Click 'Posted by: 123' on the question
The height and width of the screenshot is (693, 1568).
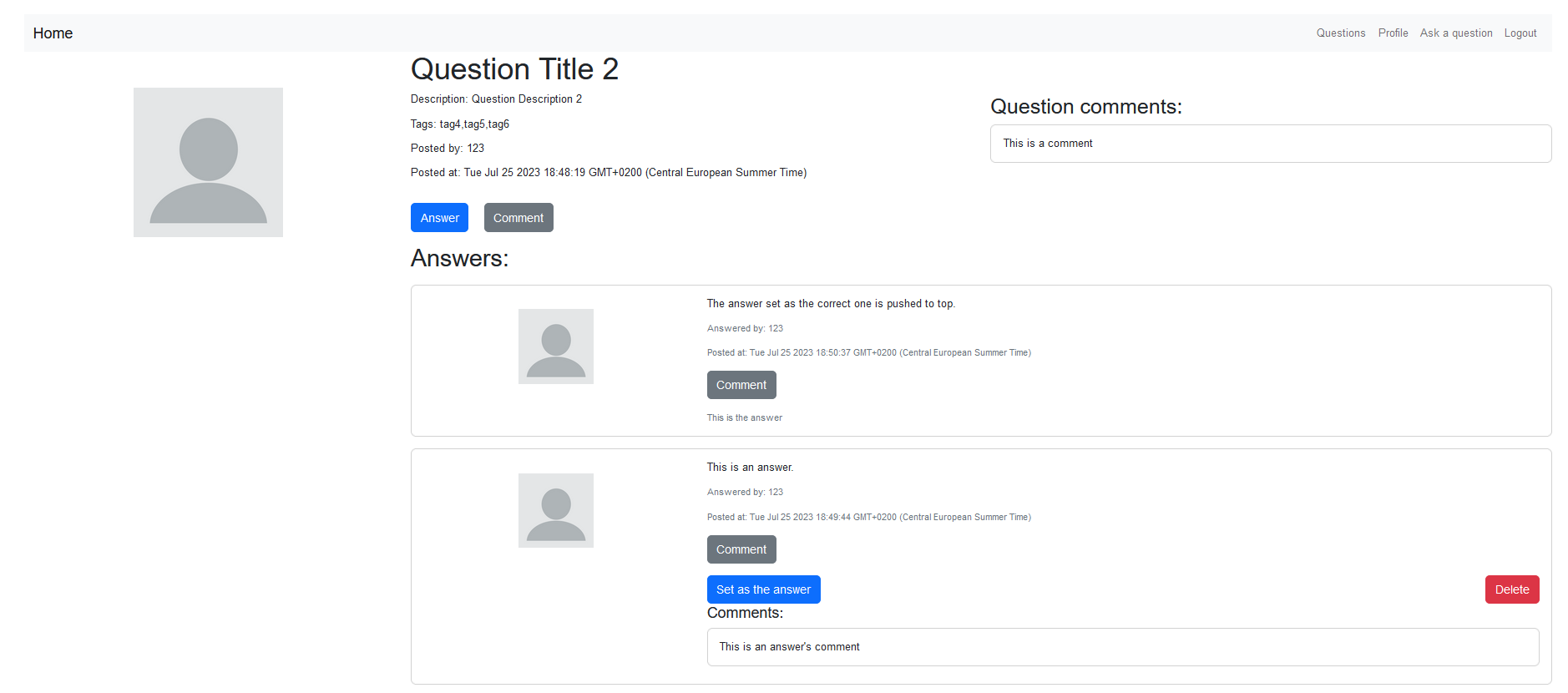click(x=448, y=148)
